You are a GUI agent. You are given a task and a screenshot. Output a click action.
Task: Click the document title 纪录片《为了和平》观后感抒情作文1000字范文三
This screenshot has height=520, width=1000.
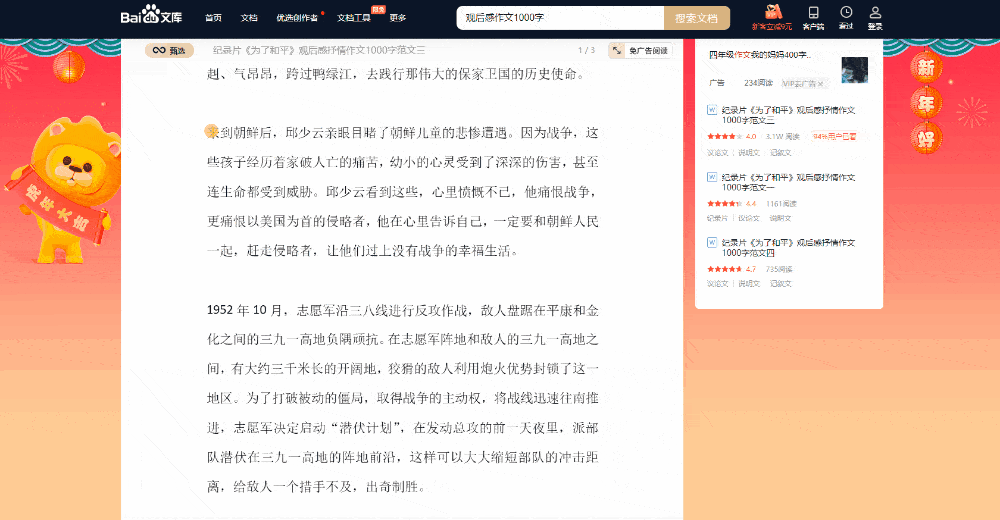pos(319,50)
